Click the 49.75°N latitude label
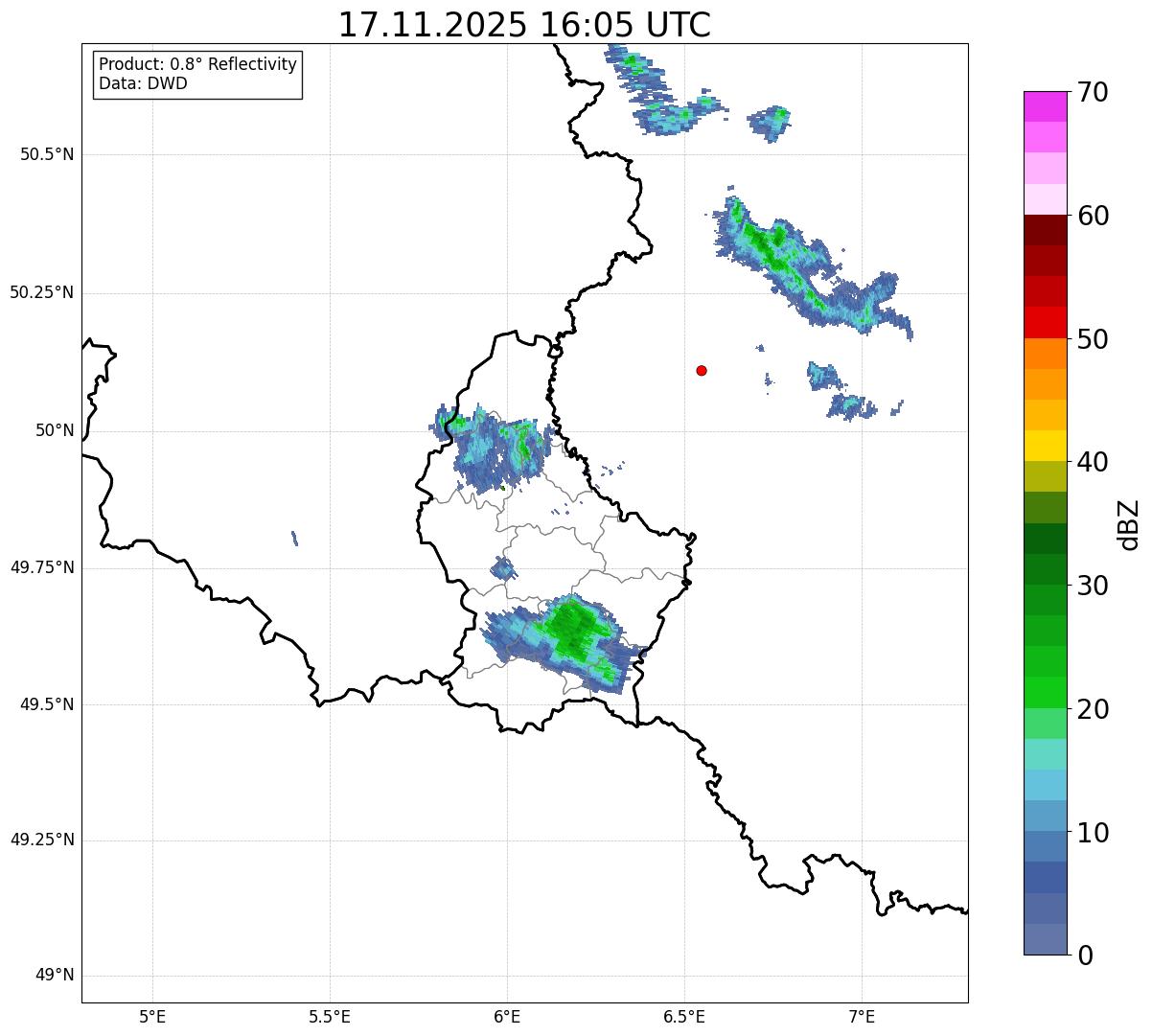1152x1036 pixels. (42, 567)
